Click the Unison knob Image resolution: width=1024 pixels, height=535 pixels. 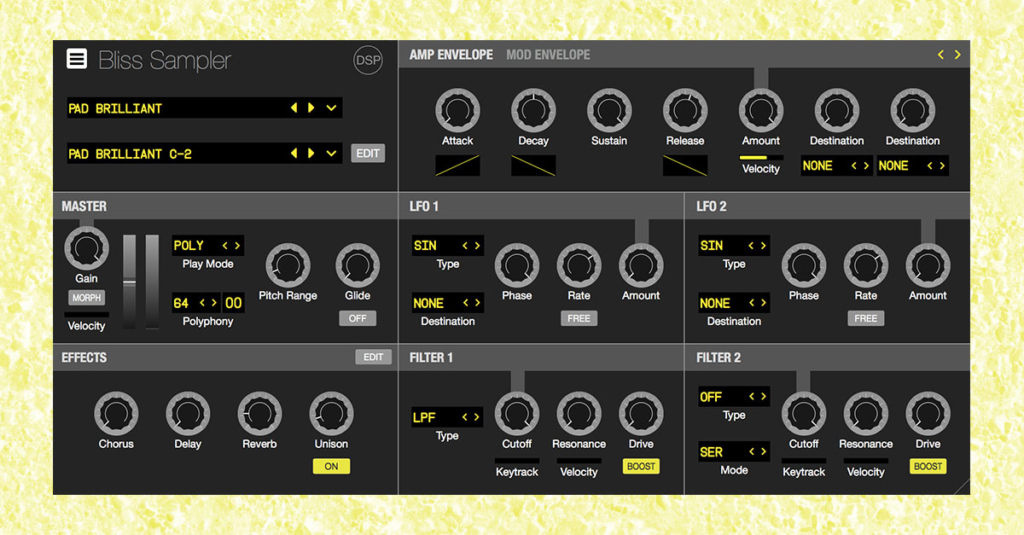point(331,413)
